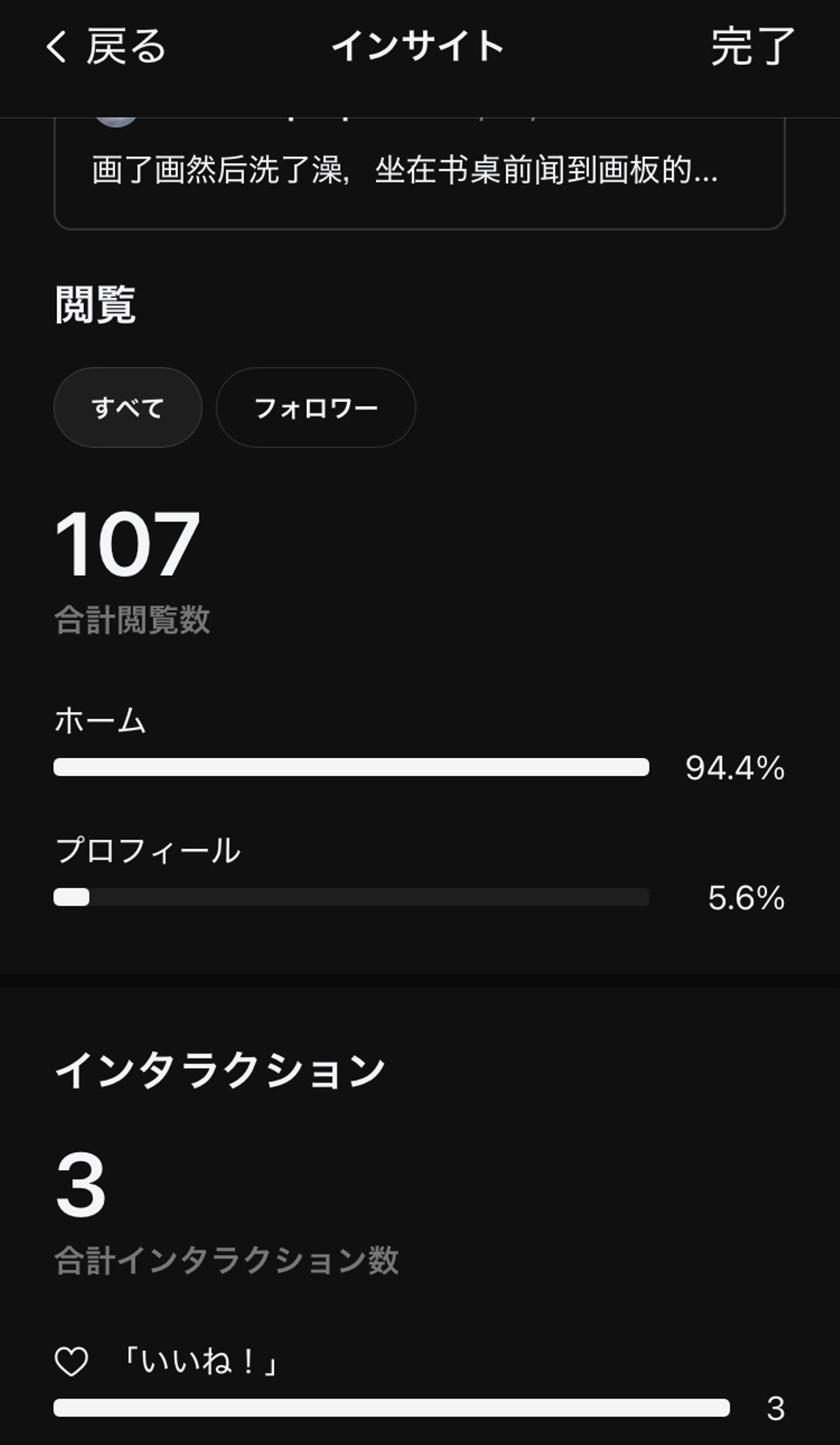The height and width of the screenshot is (1445, 840).
Task: Select the インタラクション section heading
Action: pos(220,1070)
